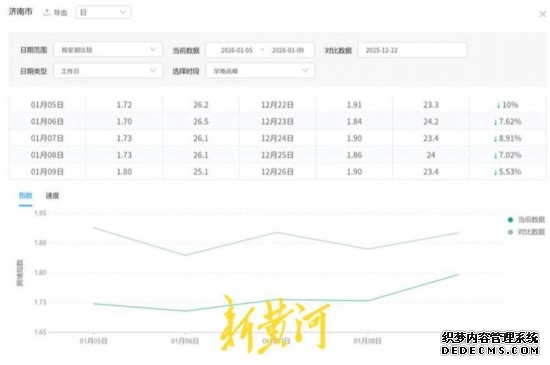Select the 01月09日 table cell
550x365 pixels.
click(47, 172)
